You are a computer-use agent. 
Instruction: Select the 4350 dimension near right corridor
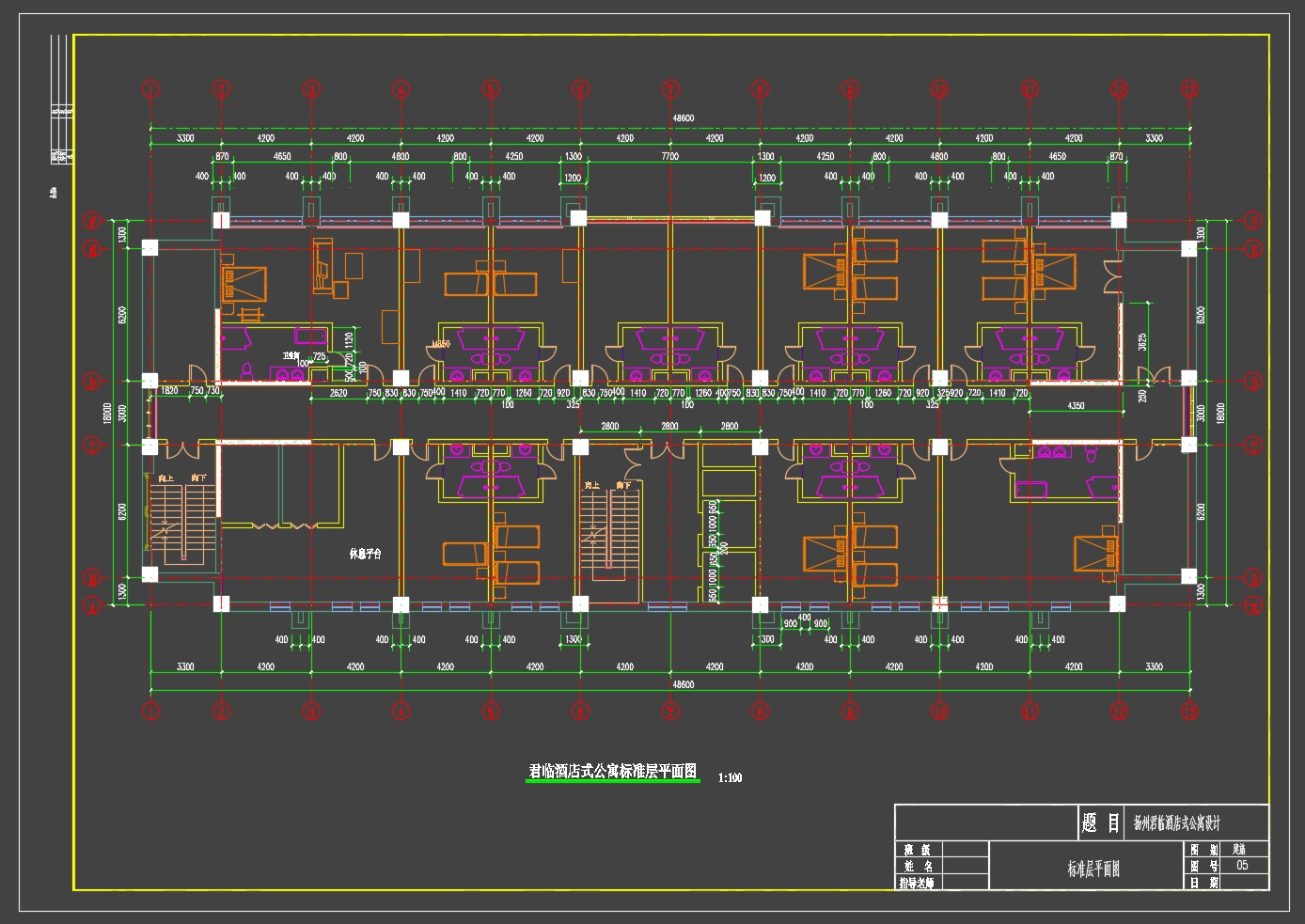[x=1076, y=406]
